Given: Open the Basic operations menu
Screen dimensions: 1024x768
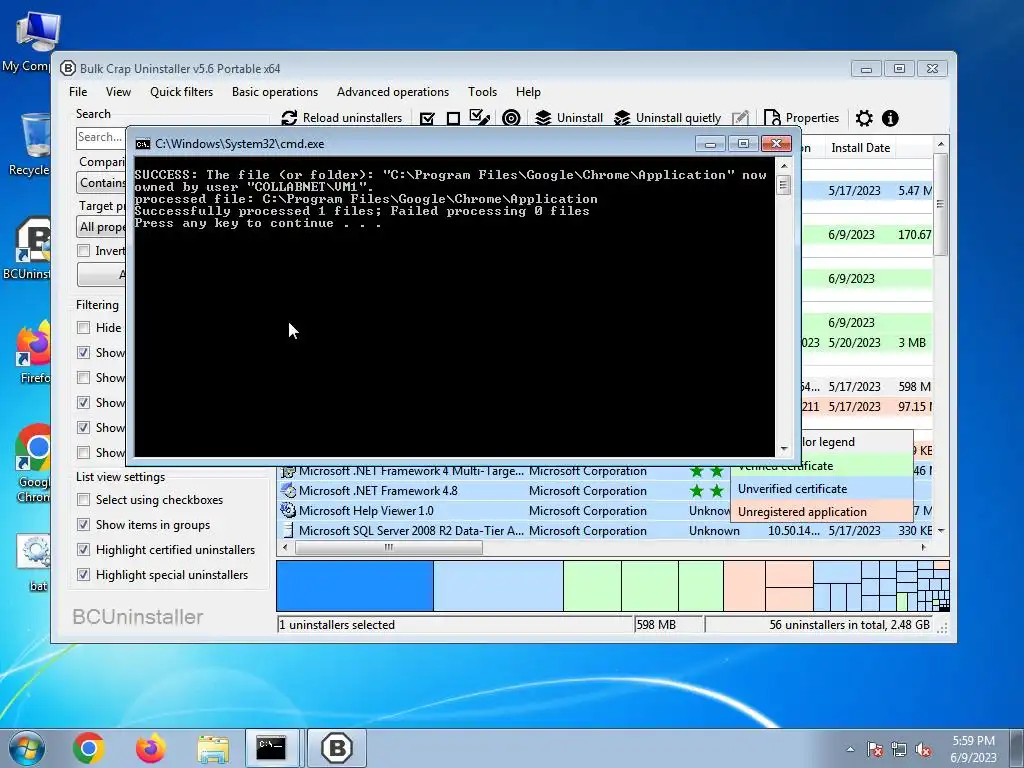Looking at the screenshot, I should tap(275, 92).
